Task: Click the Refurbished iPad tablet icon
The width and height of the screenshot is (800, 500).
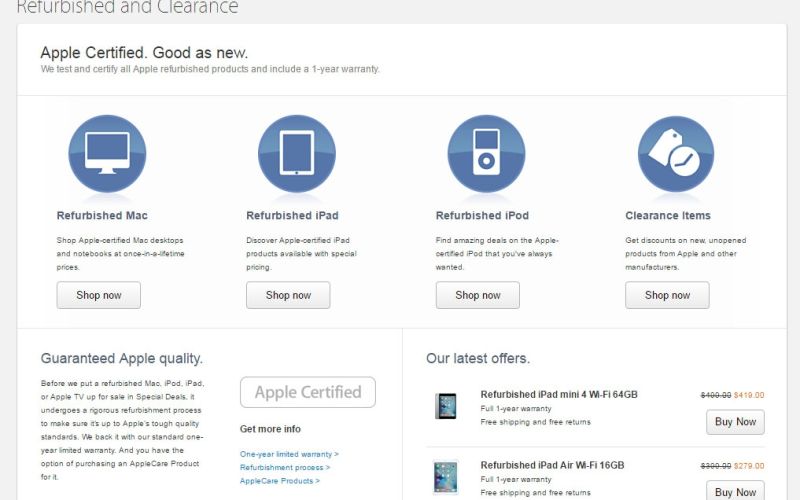Action: click(x=297, y=153)
